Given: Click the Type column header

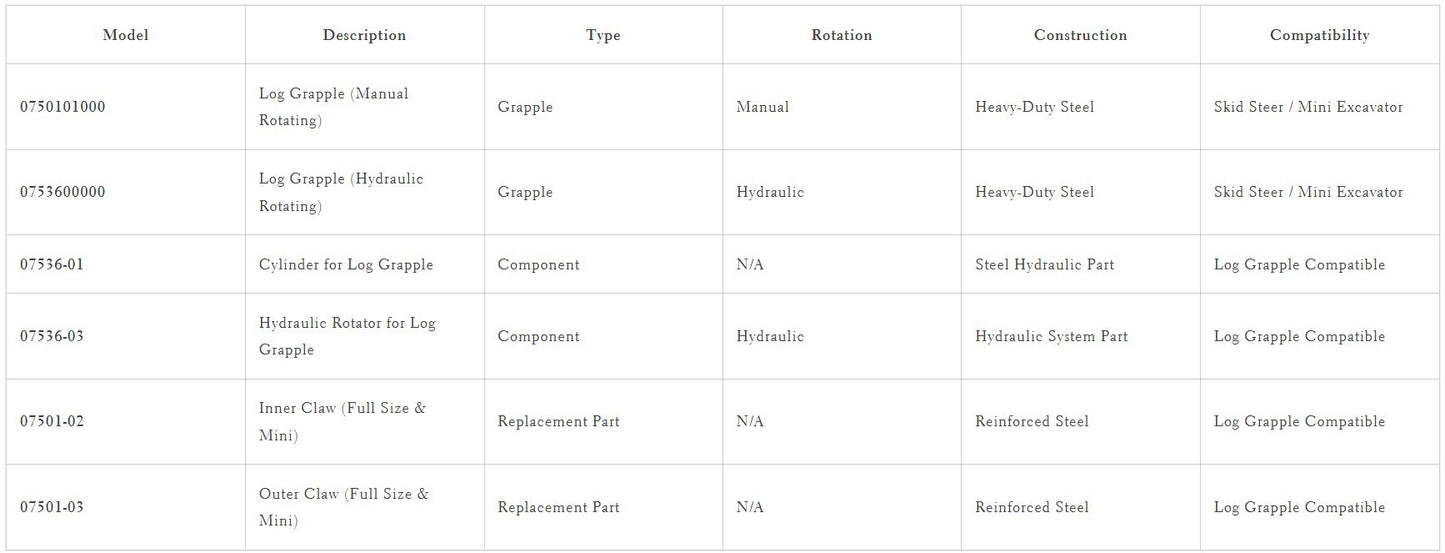Looking at the screenshot, I should click(603, 35).
